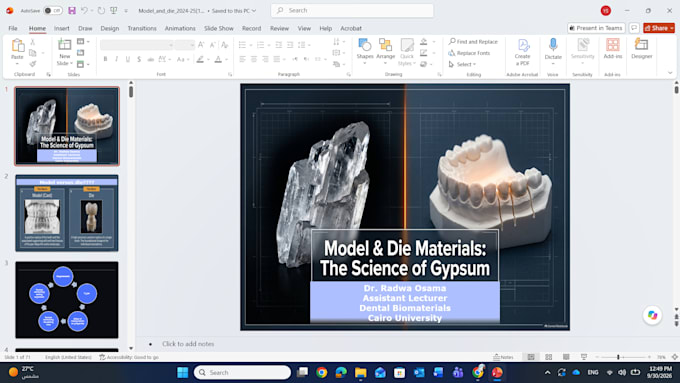The image size is (680, 383).
Task: Click Start From Beginning in the quick access toolbar
Action: click(114, 10)
